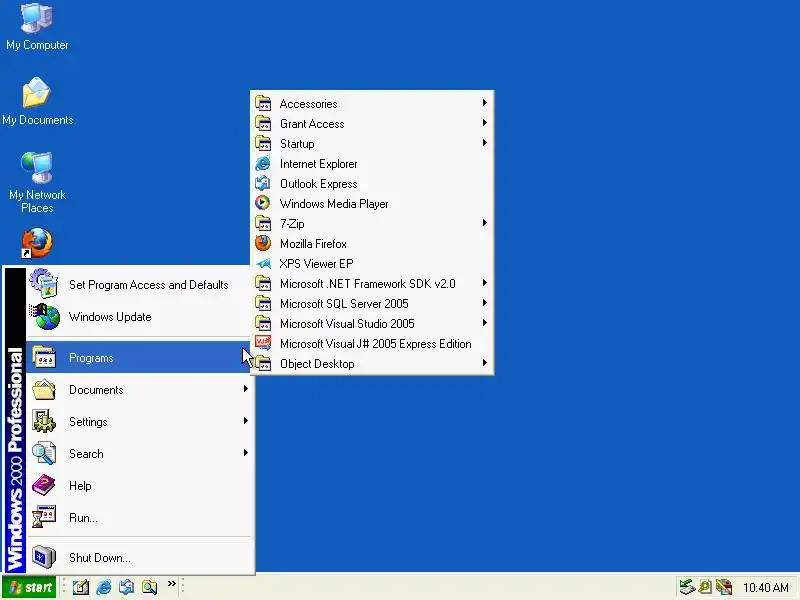Click the Outlook Express icon in Programs menu
This screenshot has height=600, width=800.
pos(263,184)
